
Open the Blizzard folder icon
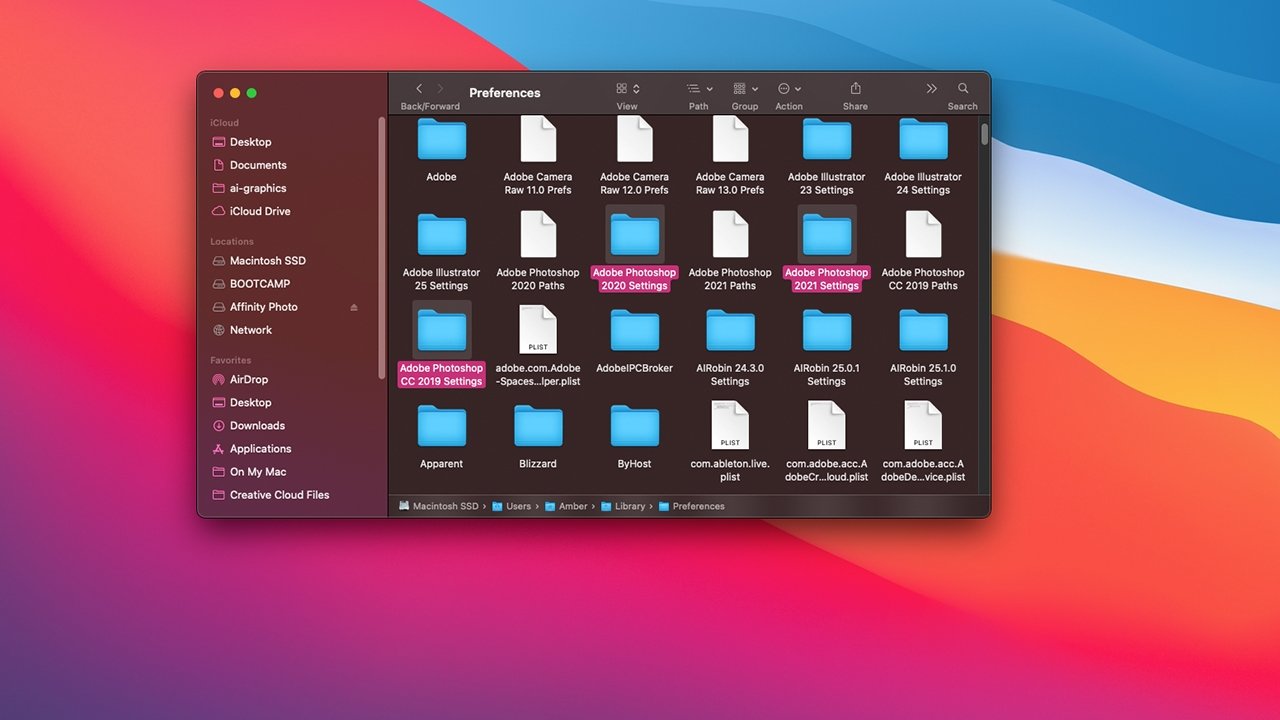coord(538,426)
